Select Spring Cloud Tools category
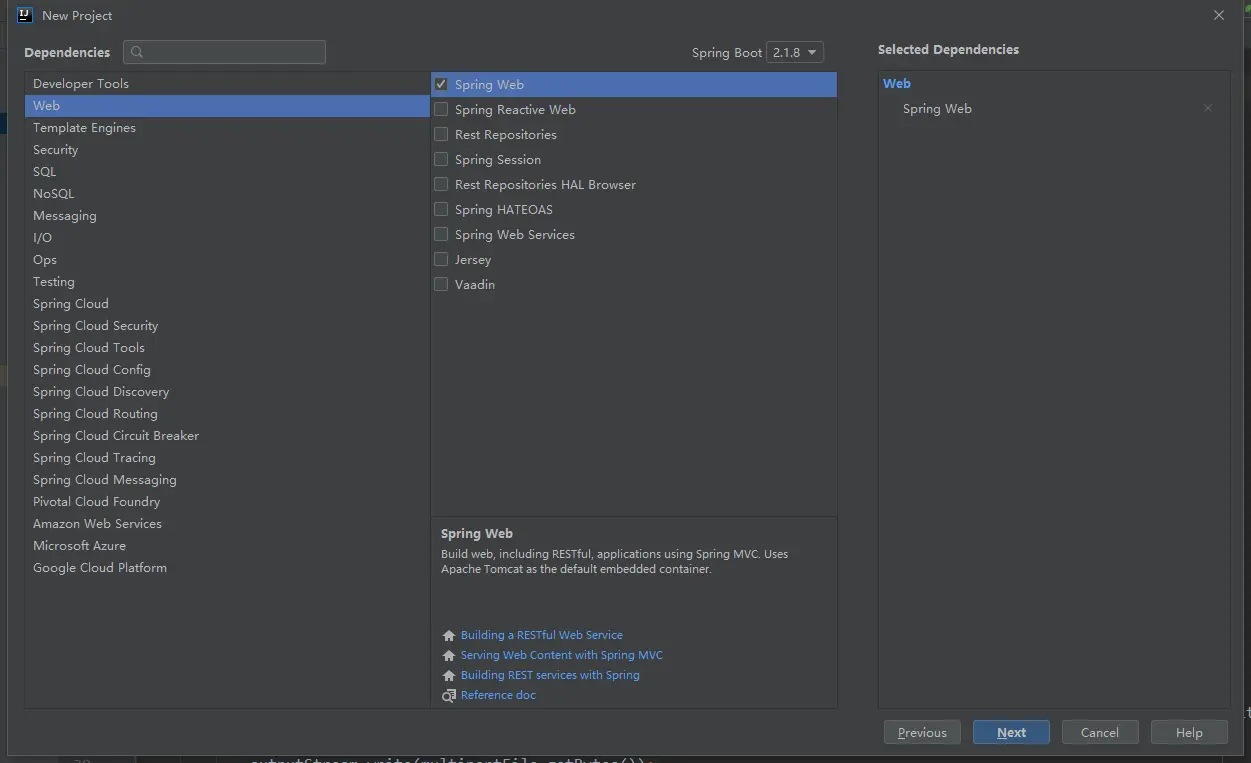 click(x=227, y=348)
